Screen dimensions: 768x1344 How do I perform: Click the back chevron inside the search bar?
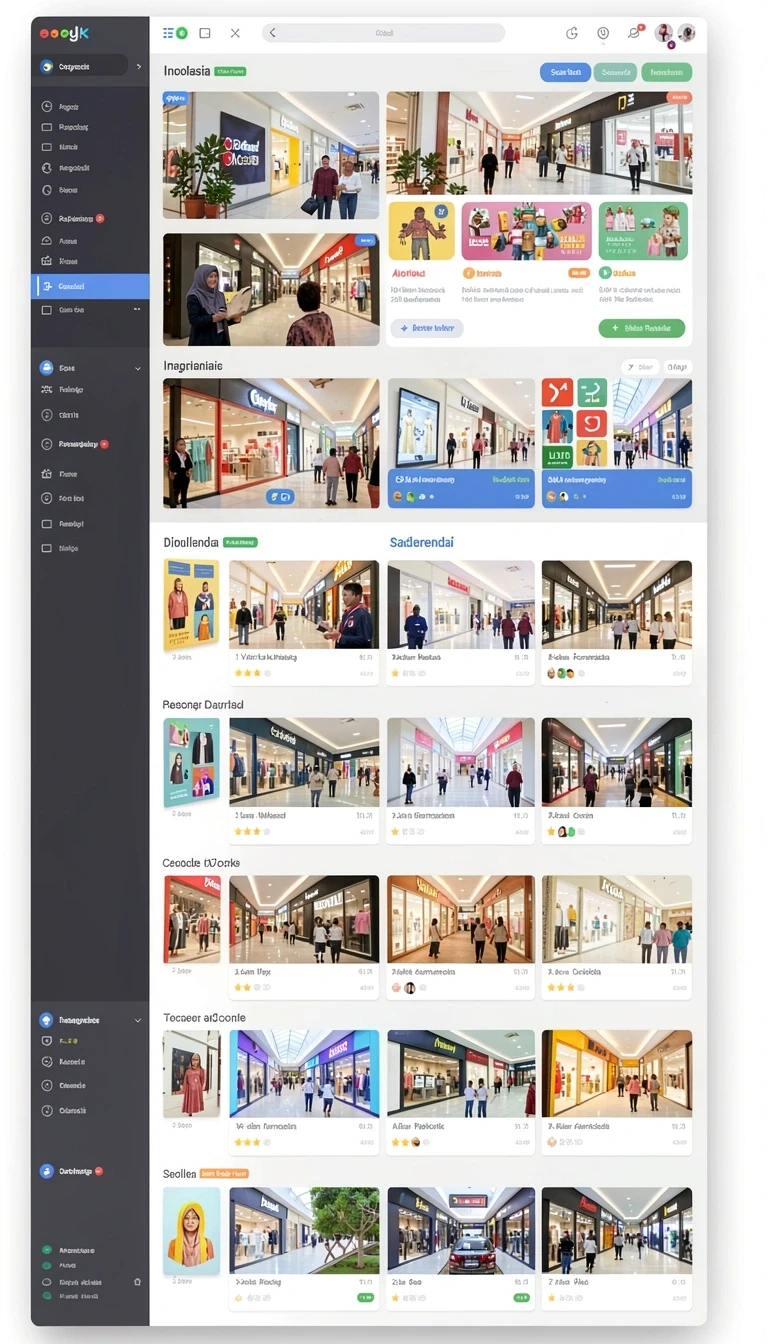(x=272, y=33)
